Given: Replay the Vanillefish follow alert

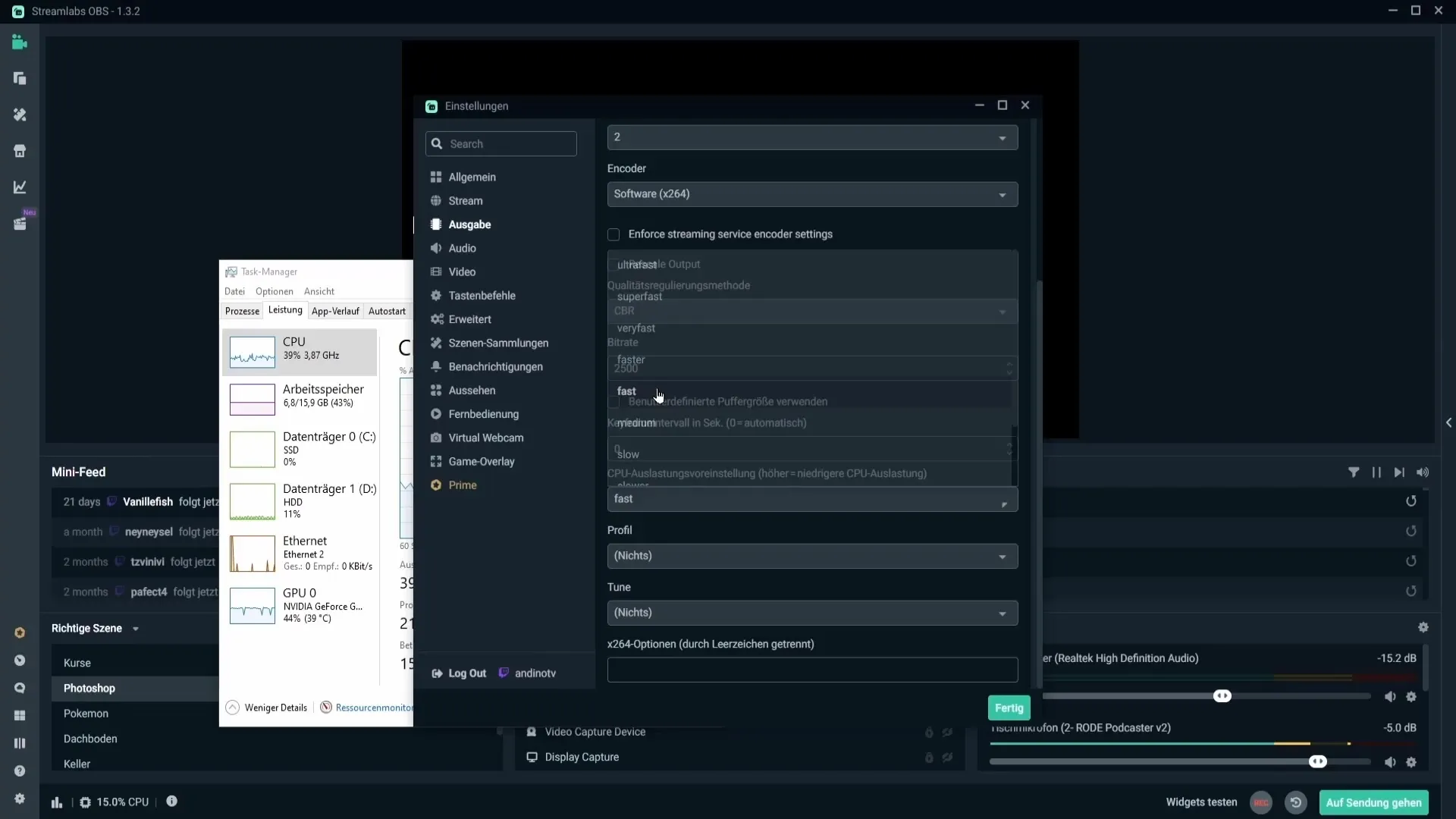Looking at the screenshot, I should (1411, 501).
